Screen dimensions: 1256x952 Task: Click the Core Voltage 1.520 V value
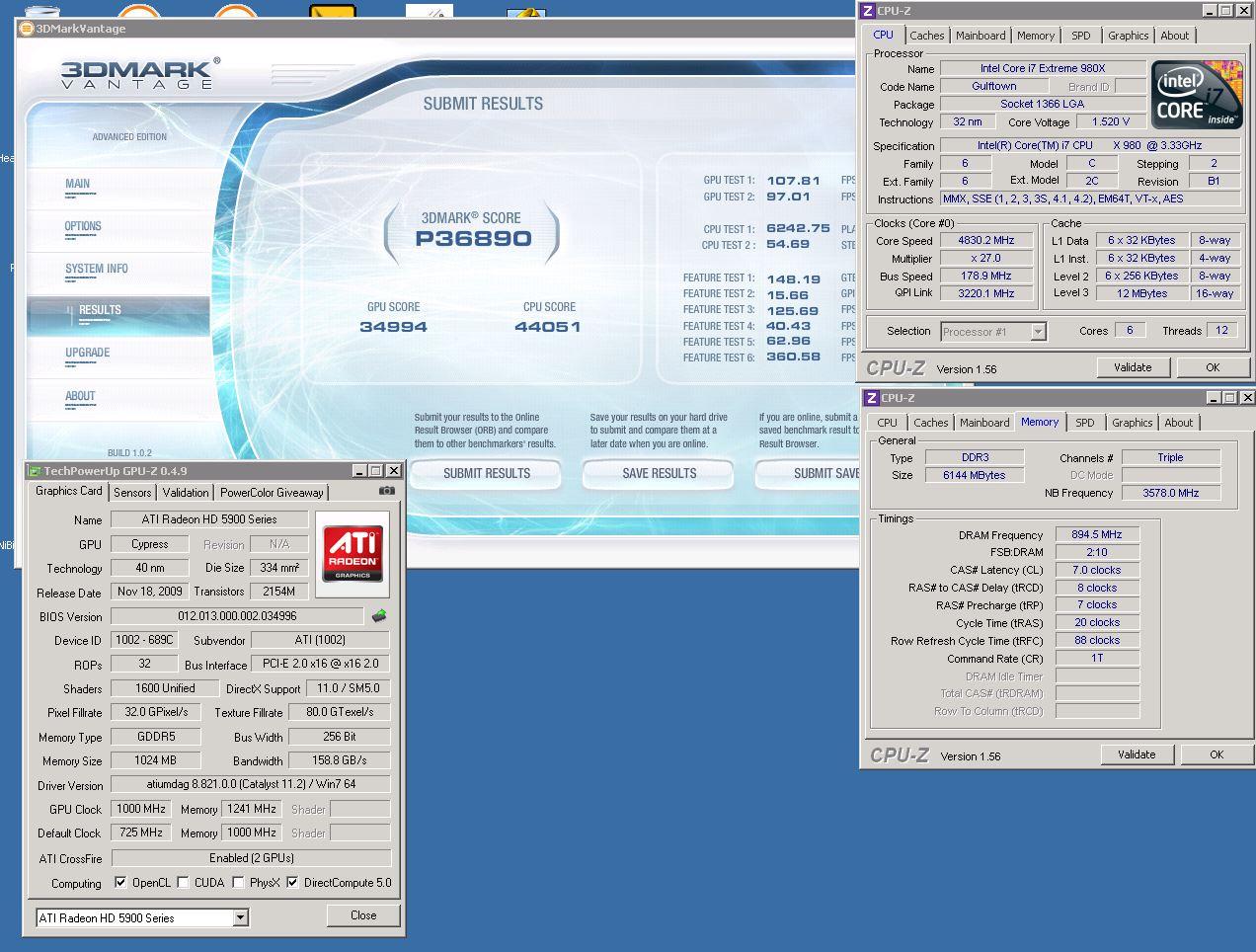click(x=1112, y=121)
